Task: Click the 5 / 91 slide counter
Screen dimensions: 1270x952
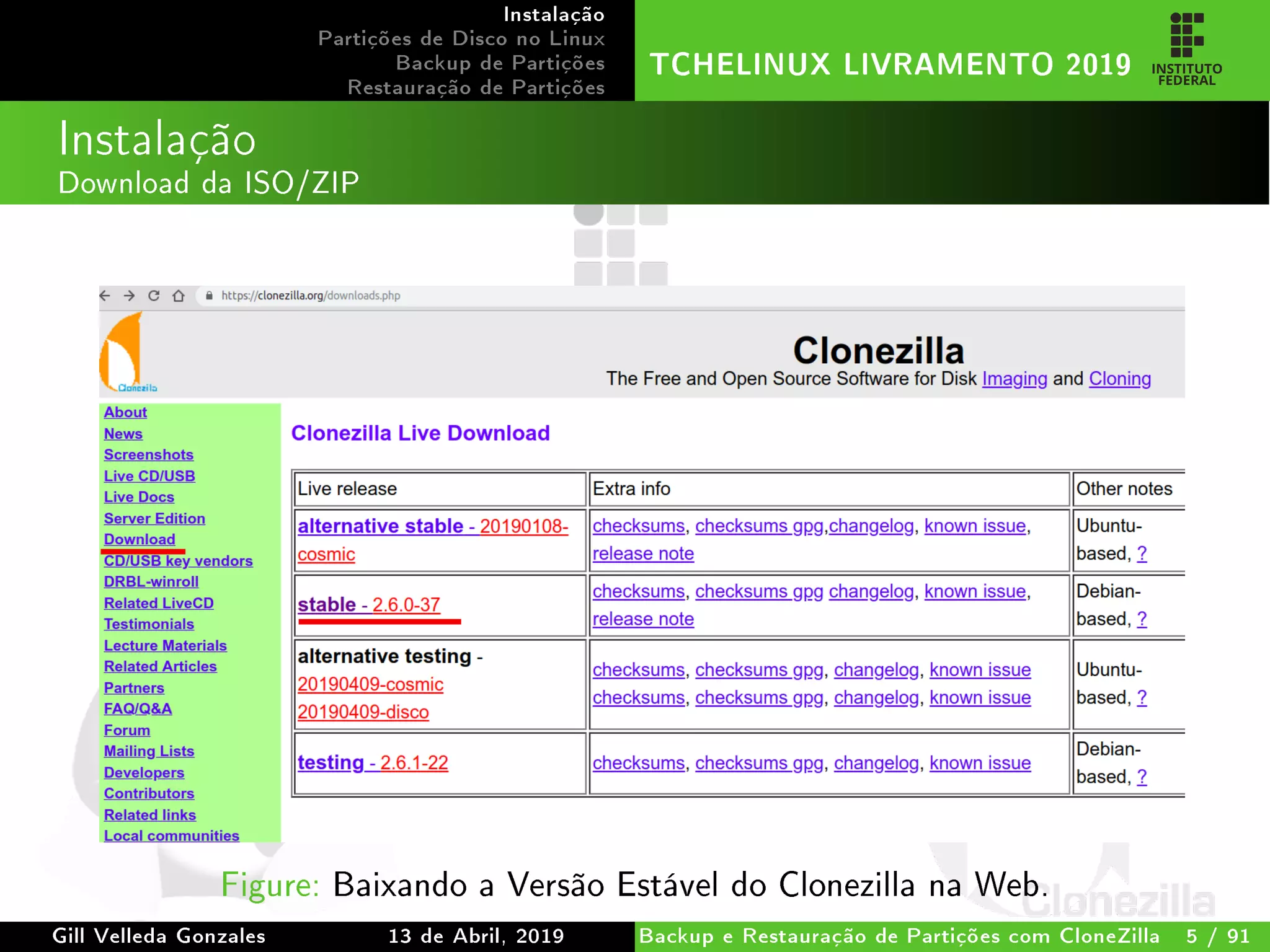Action: point(1218,936)
